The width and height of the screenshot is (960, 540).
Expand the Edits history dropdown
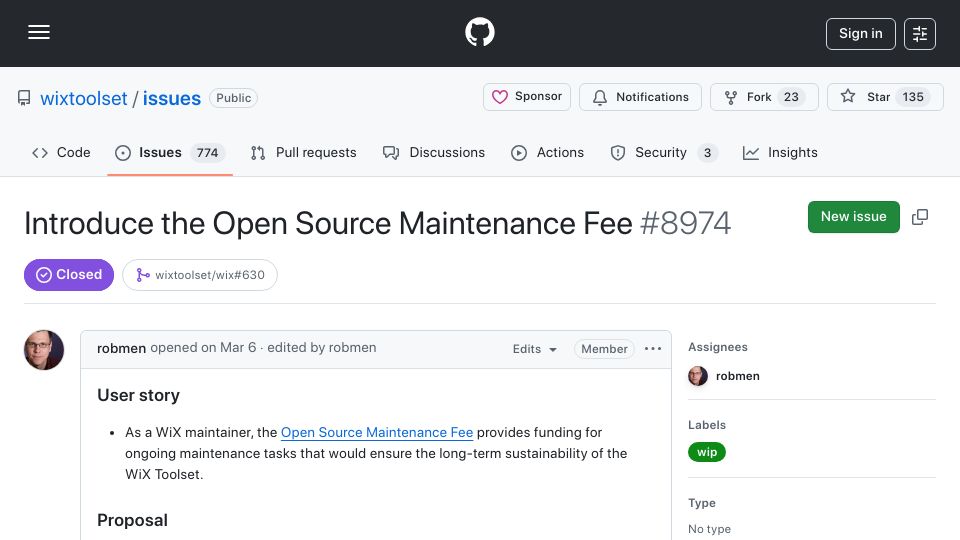534,349
